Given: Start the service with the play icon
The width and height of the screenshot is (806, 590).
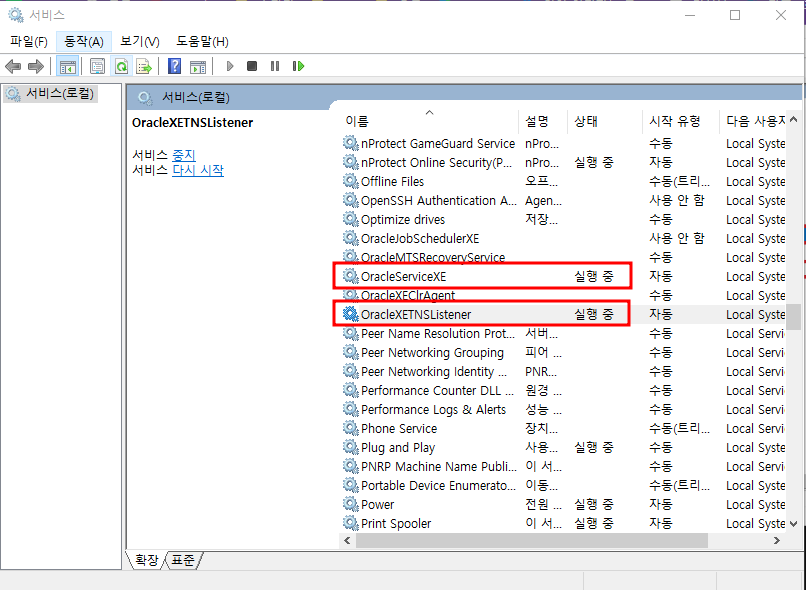Looking at the screenshot, I should [230, 66].
